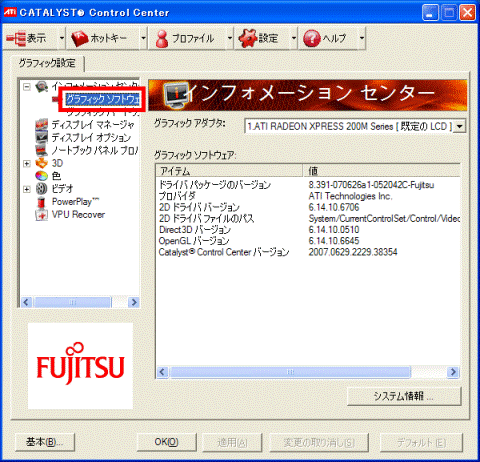Image resolution: width=480 pixels, height=462 pixels.
Task: Expand the ビデオ tree node
Action: 27,189
